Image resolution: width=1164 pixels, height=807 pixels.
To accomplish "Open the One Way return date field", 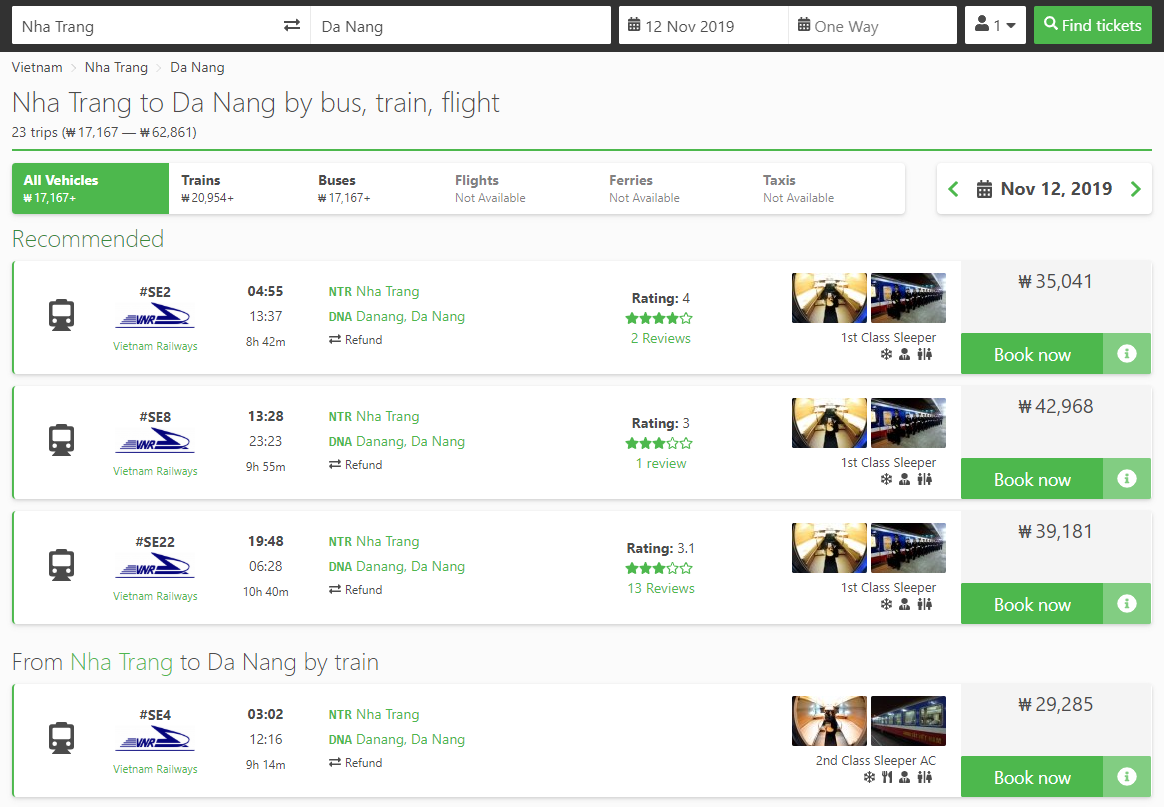I will (x=872, y=26).
